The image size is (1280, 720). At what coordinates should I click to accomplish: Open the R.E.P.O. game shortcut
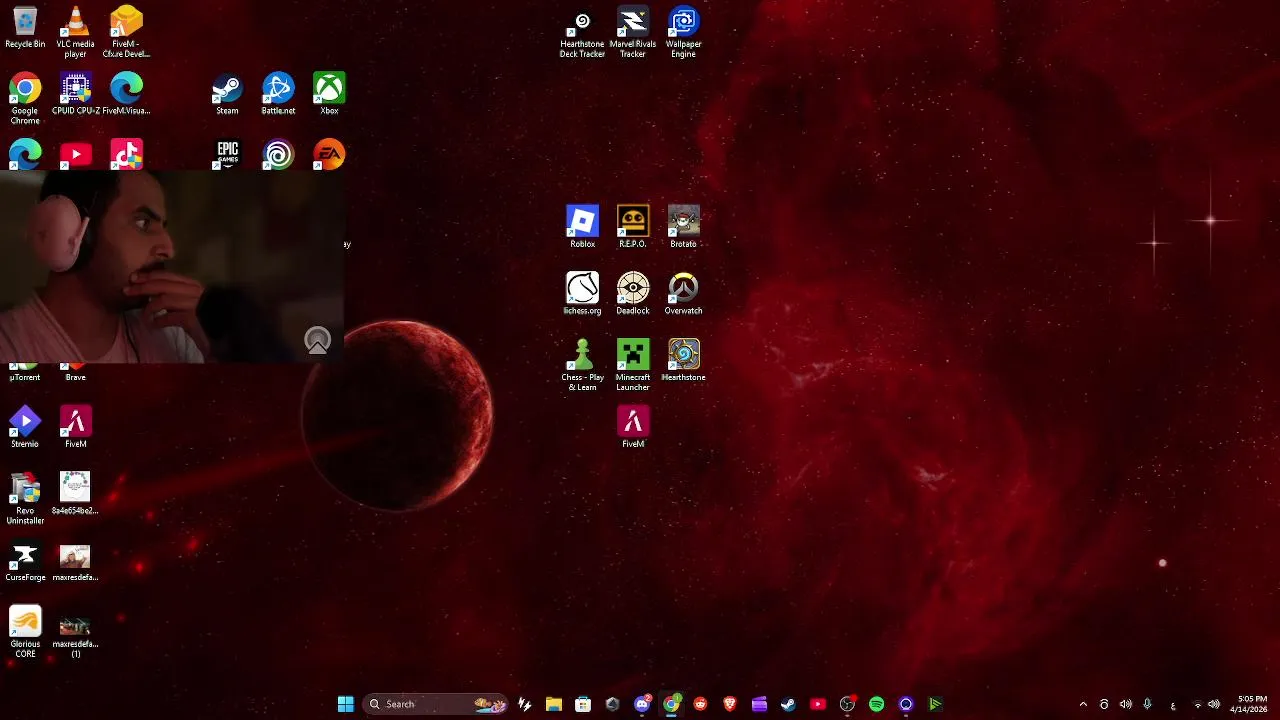tap(632, 226)
